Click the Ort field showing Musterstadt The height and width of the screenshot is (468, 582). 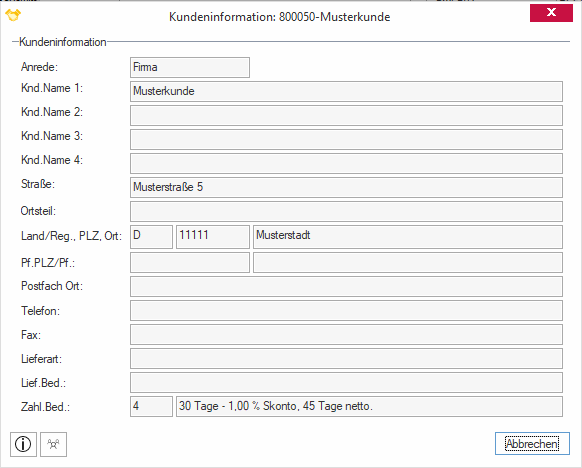point(408,237)
